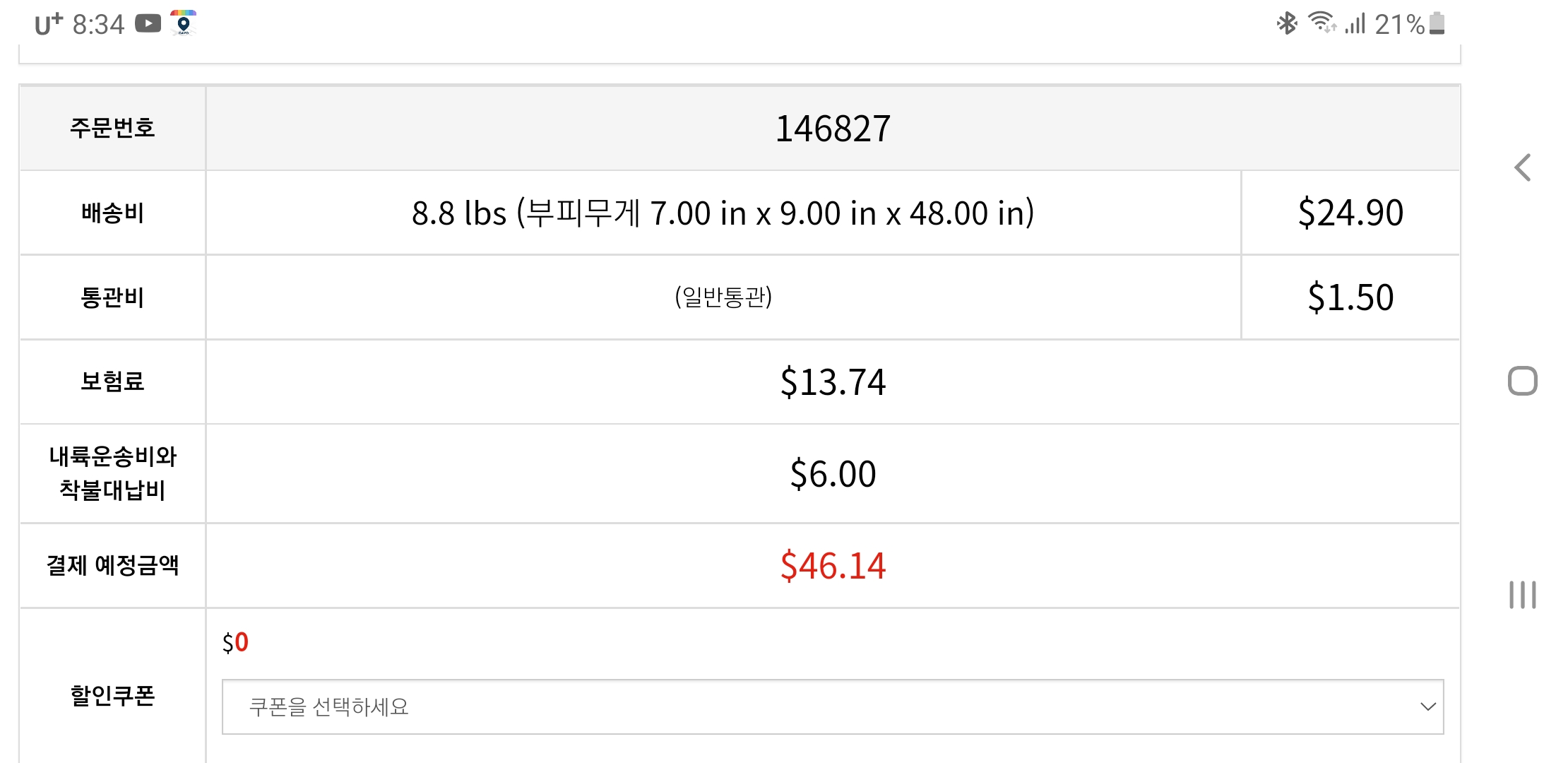Tap the Wi-Fi status icon
Viewport: 1568px width, 763px height.
pyautogui.click(x=1321, y=23)
